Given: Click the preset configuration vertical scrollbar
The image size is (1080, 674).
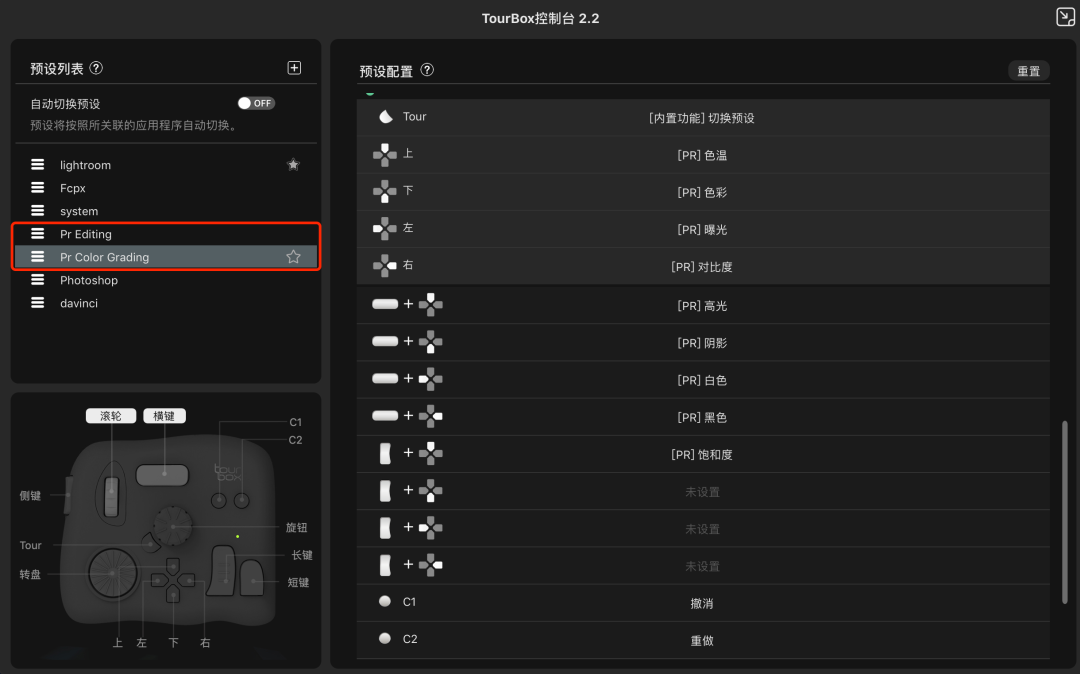Looking at the screenshot, I should point(1065,510).
